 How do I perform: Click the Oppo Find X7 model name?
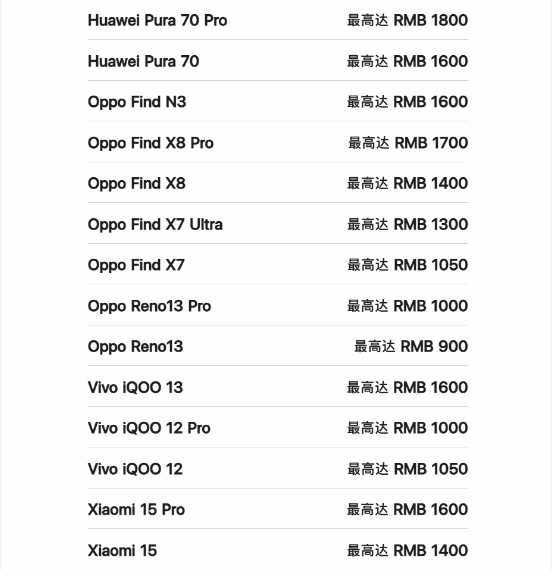[x=136, y=265]
